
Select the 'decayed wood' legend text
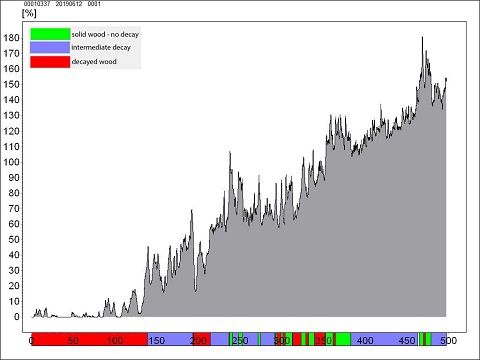(x=94, y=62)
